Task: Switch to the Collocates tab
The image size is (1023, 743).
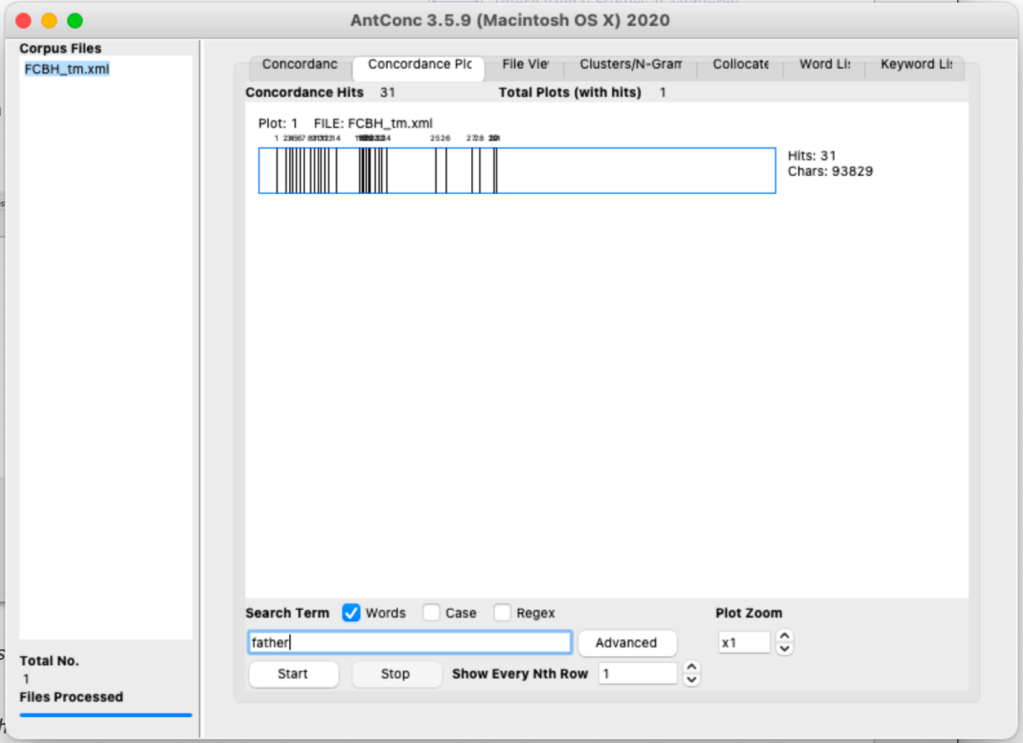Action: (x=740, y=65)
